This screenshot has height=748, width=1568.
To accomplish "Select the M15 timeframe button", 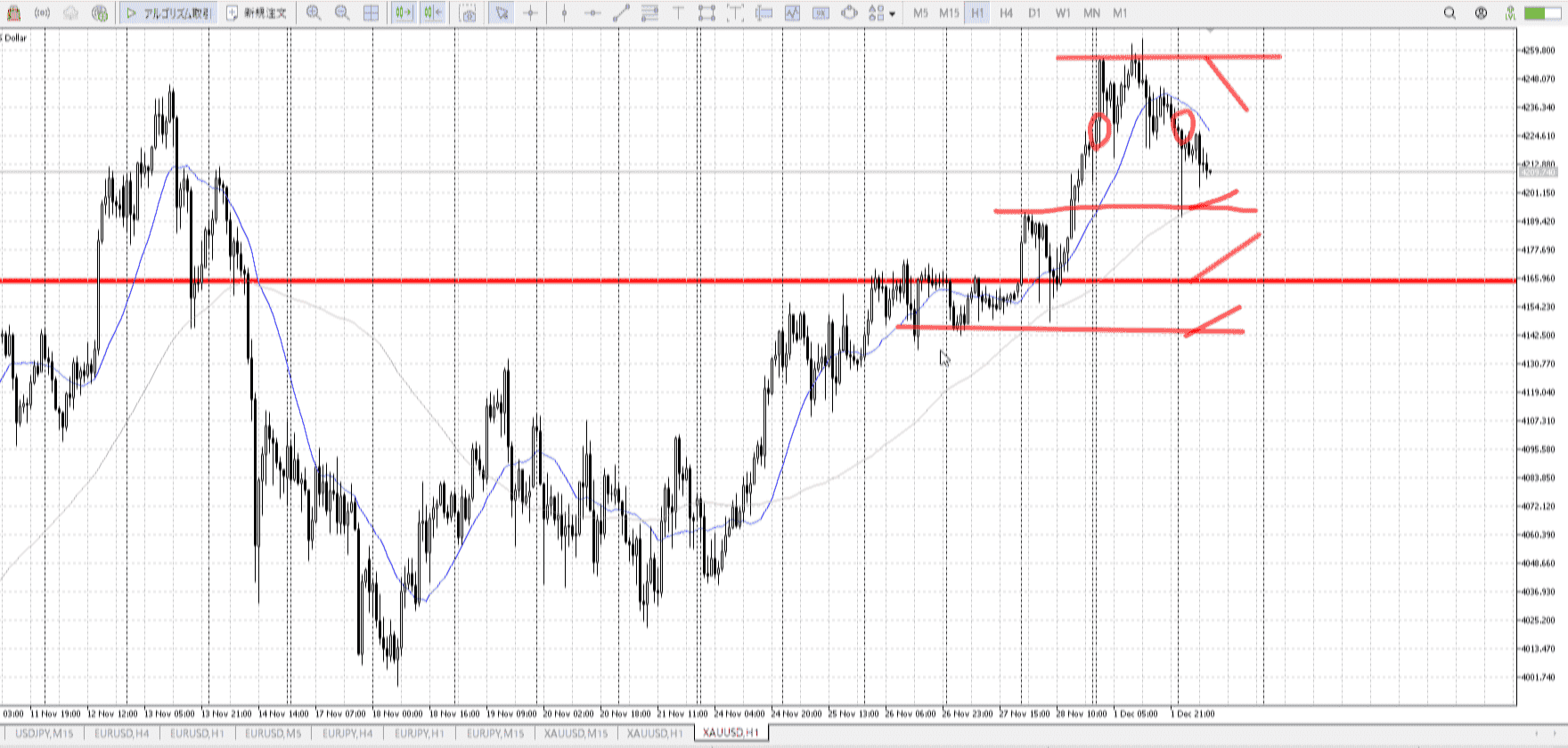I will click(x=949, y=13).
